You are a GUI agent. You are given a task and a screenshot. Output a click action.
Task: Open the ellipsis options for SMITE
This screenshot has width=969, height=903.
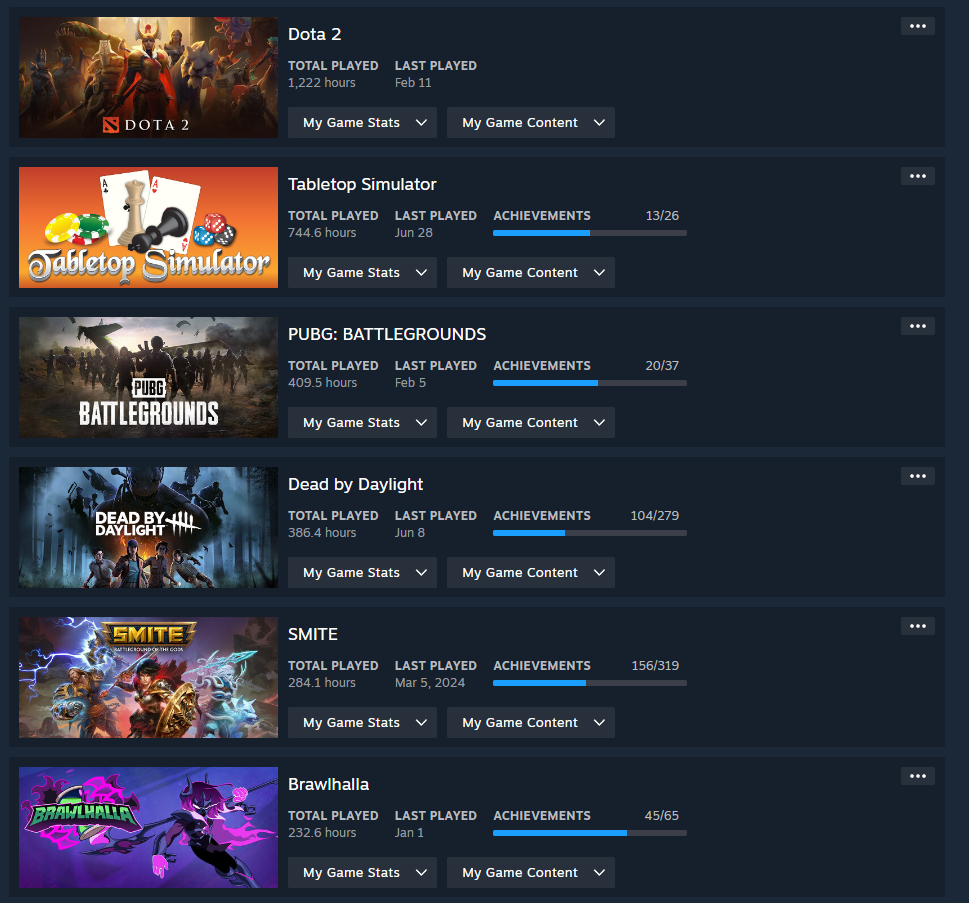pyautogui.click(x=918, y=626)
